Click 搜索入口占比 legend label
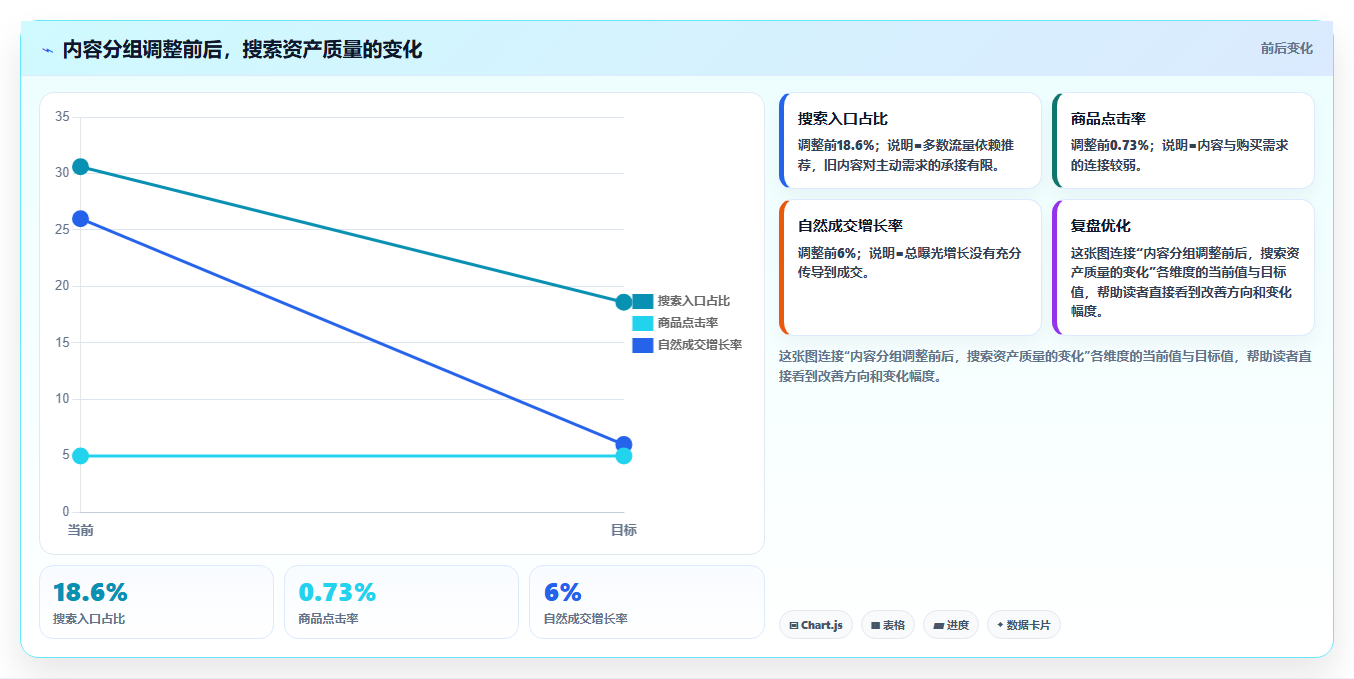Viewport: 1354px width, 679px height. click(x=693, y=301)
